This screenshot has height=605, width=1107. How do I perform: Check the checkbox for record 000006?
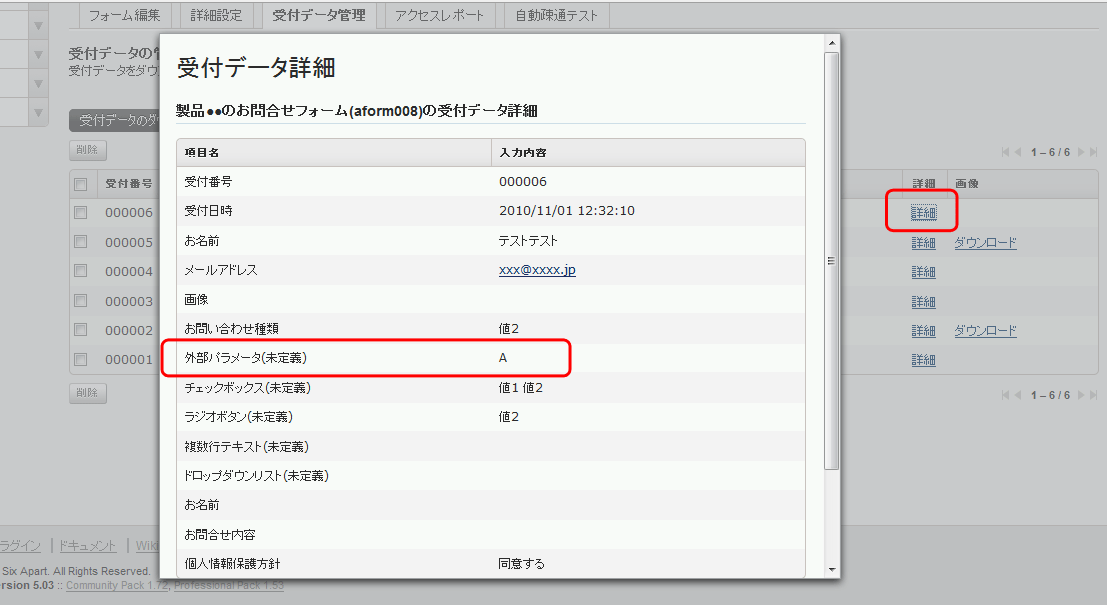[81, 213]
